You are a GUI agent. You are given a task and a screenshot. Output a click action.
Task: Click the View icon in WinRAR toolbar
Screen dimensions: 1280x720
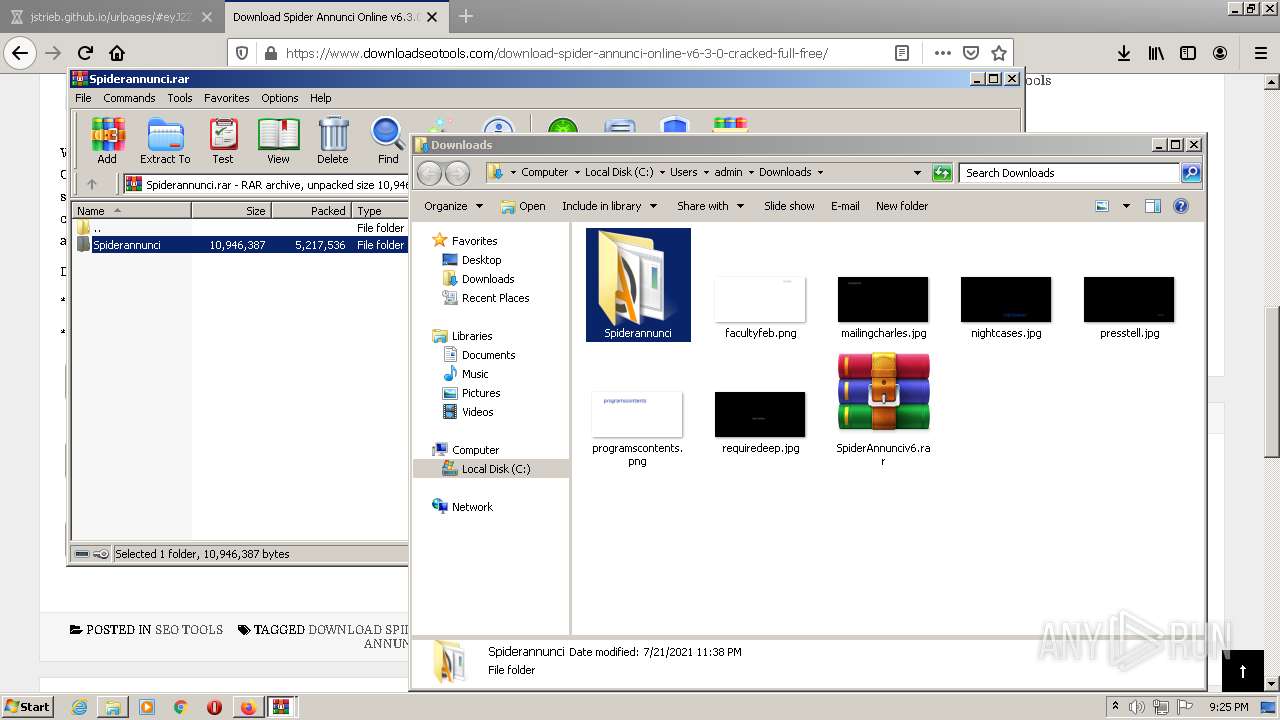[x=278, y=141]
